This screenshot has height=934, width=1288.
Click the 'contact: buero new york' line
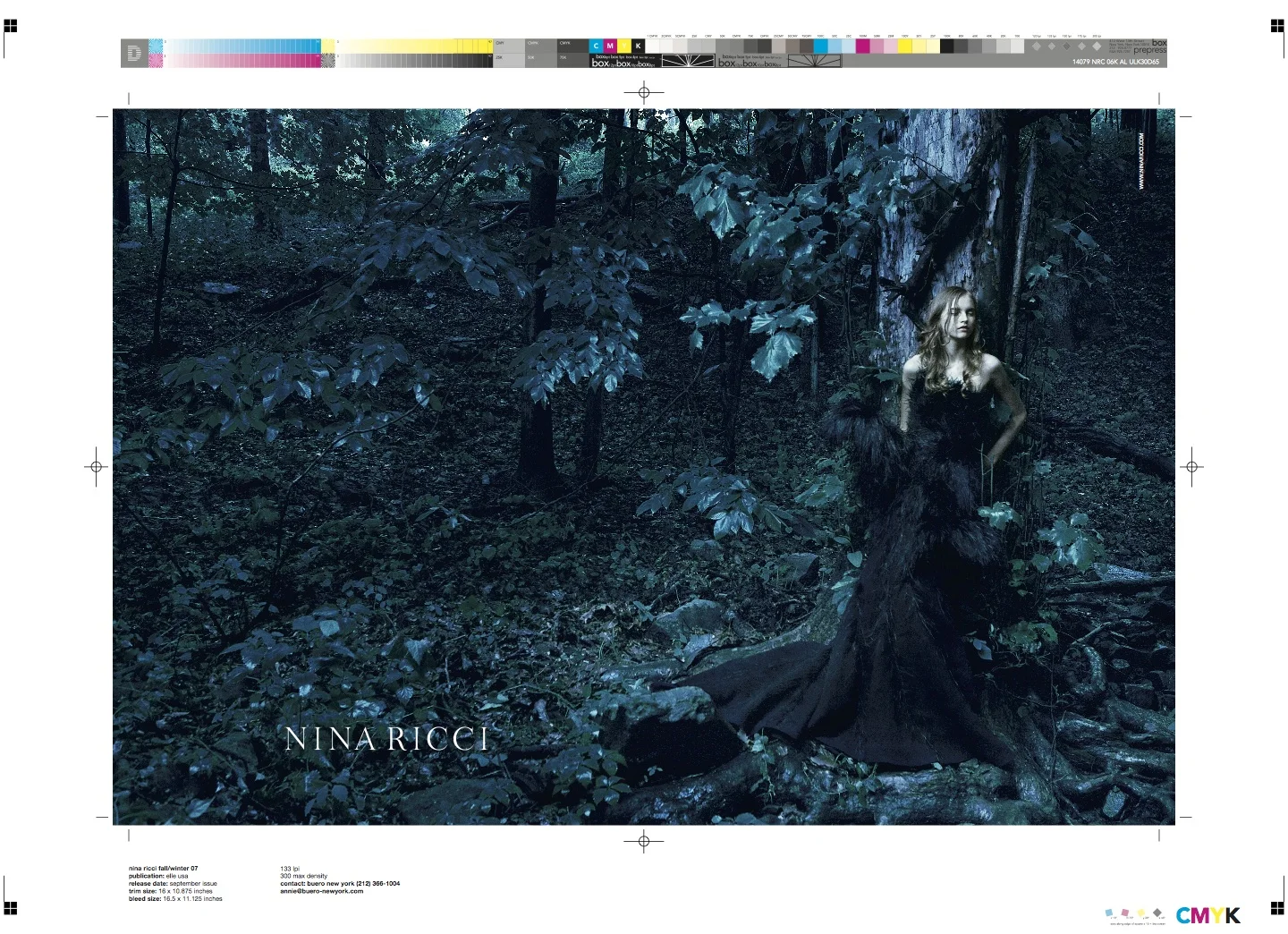tap(340, 883)
